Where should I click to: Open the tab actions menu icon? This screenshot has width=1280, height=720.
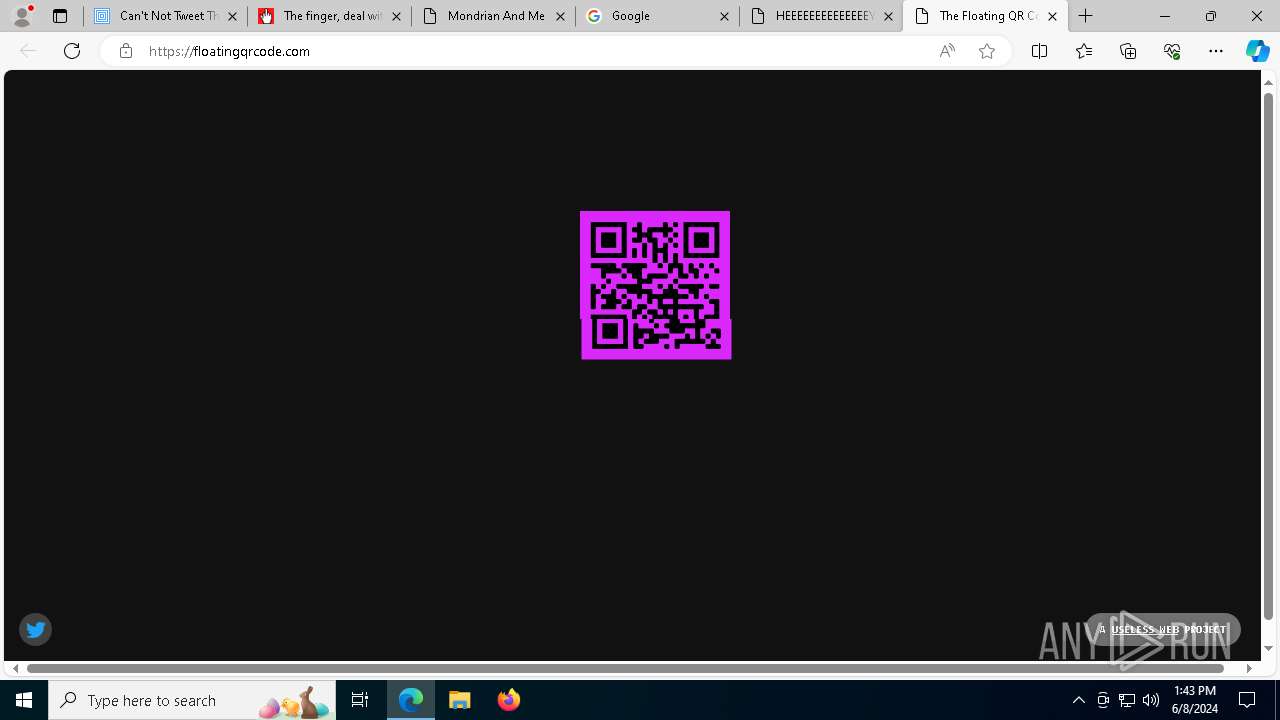coord(60,16)
